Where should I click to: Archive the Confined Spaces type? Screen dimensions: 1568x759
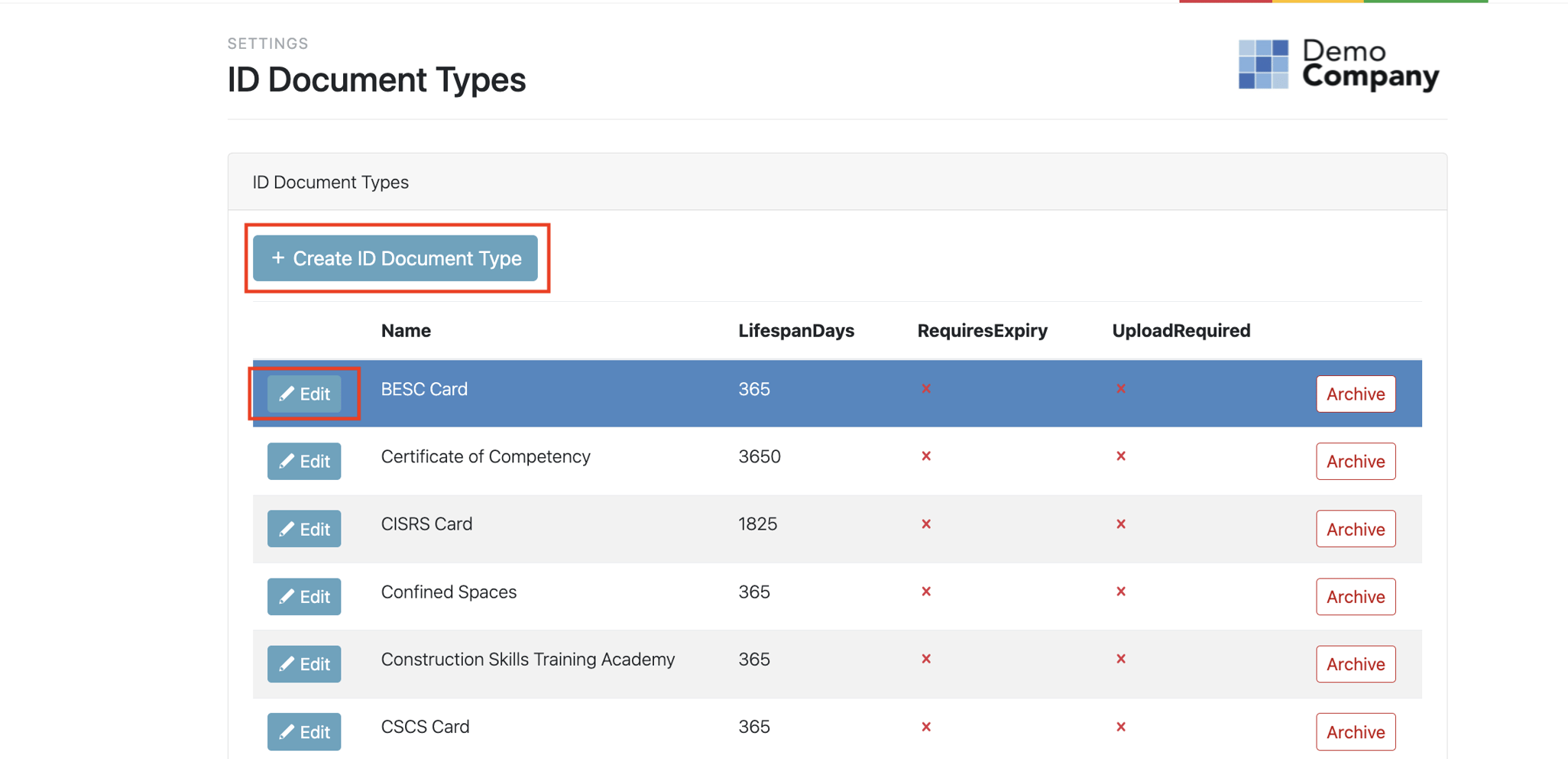1355,597
